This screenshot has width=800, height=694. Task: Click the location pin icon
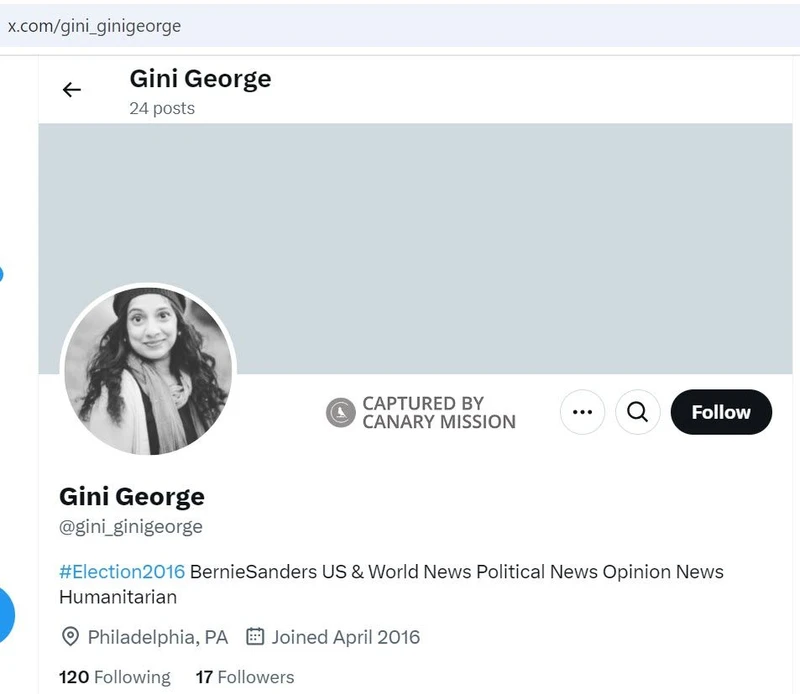pos(70,637)
